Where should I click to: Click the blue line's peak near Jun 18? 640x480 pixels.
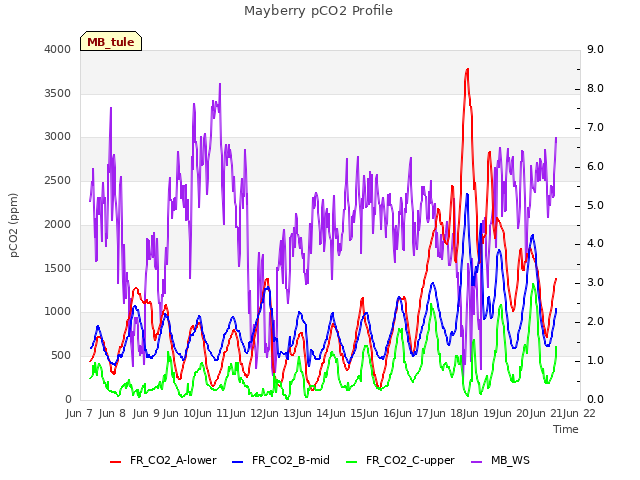[467, 194]
